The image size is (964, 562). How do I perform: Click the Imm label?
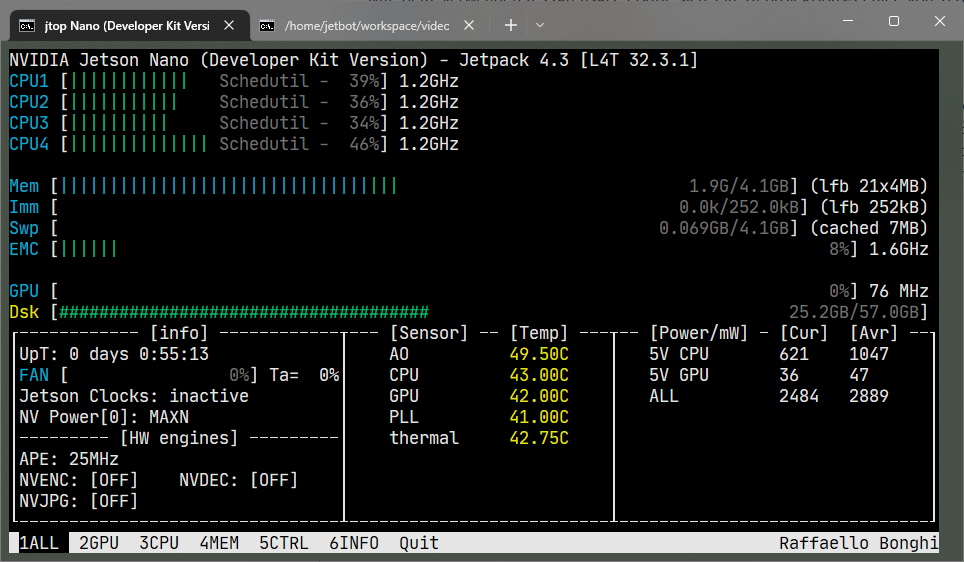point(24,207)
